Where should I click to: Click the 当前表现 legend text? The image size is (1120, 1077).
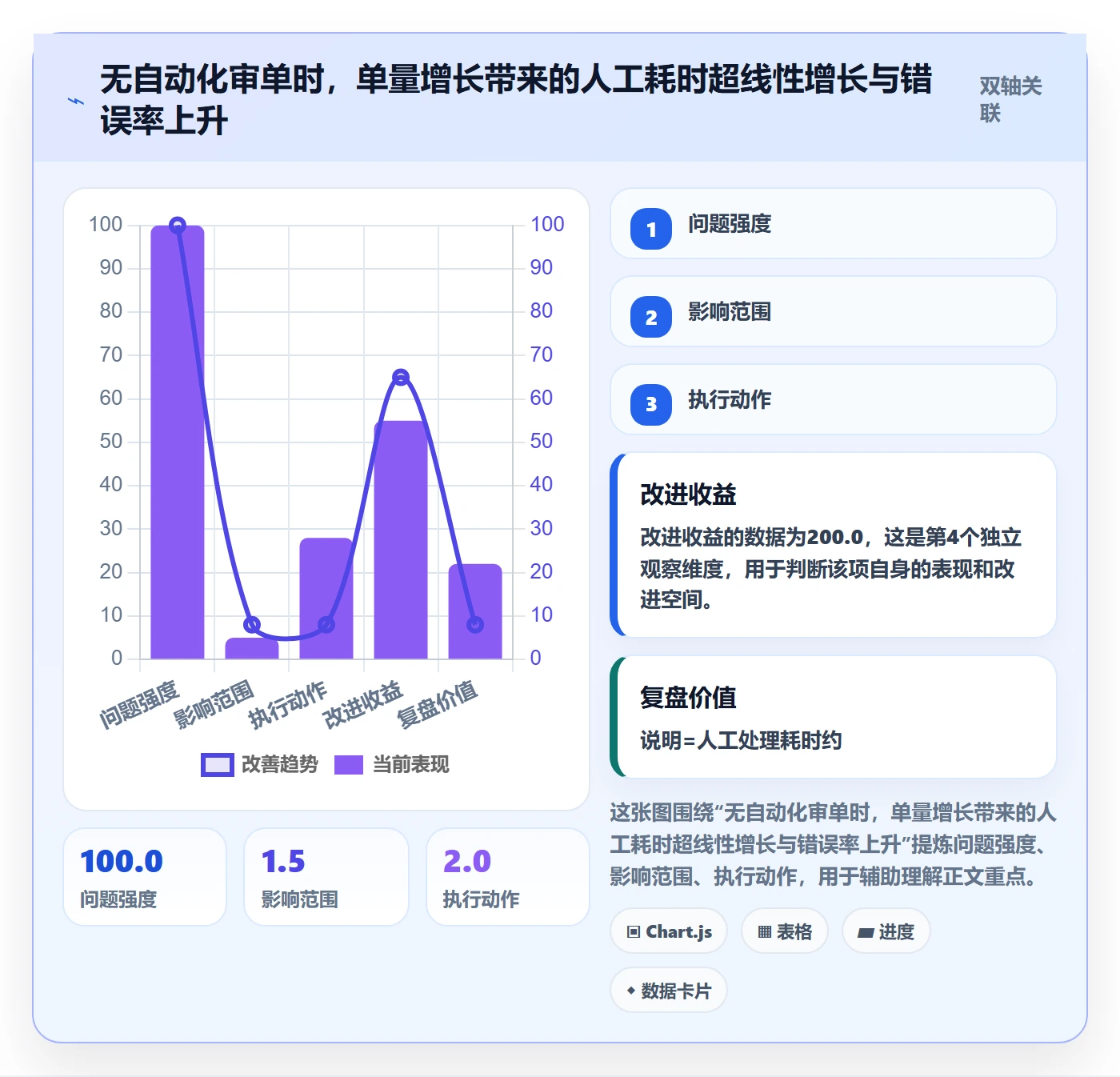[x=411, y=765]
